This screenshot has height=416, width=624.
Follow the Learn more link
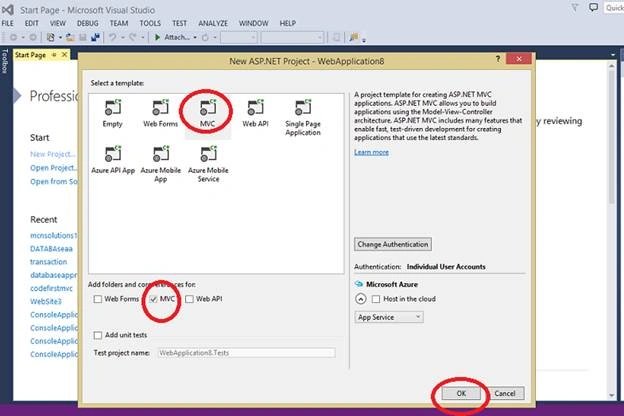[x=371, y=152]
